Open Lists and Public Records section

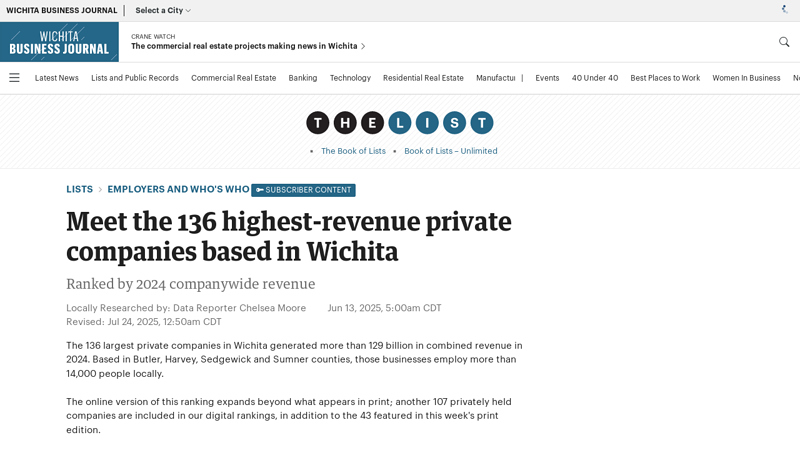coord(135,78)
